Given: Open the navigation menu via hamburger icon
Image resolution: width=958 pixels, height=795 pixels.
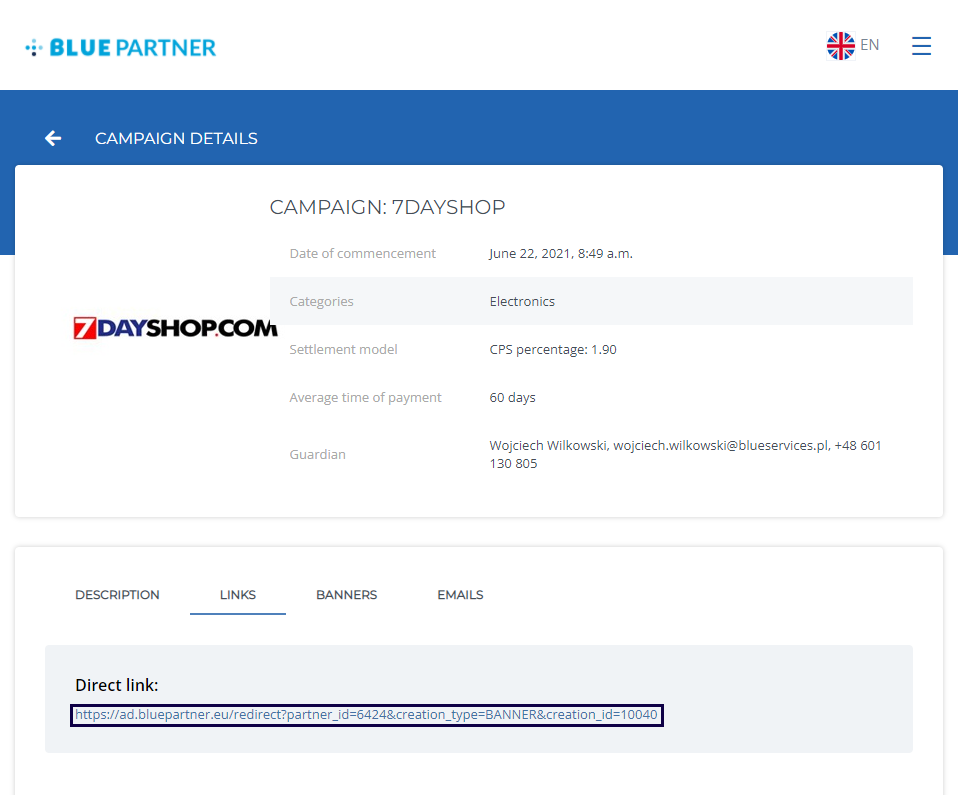Looking at the screenshot, I should tap(921, 45).
